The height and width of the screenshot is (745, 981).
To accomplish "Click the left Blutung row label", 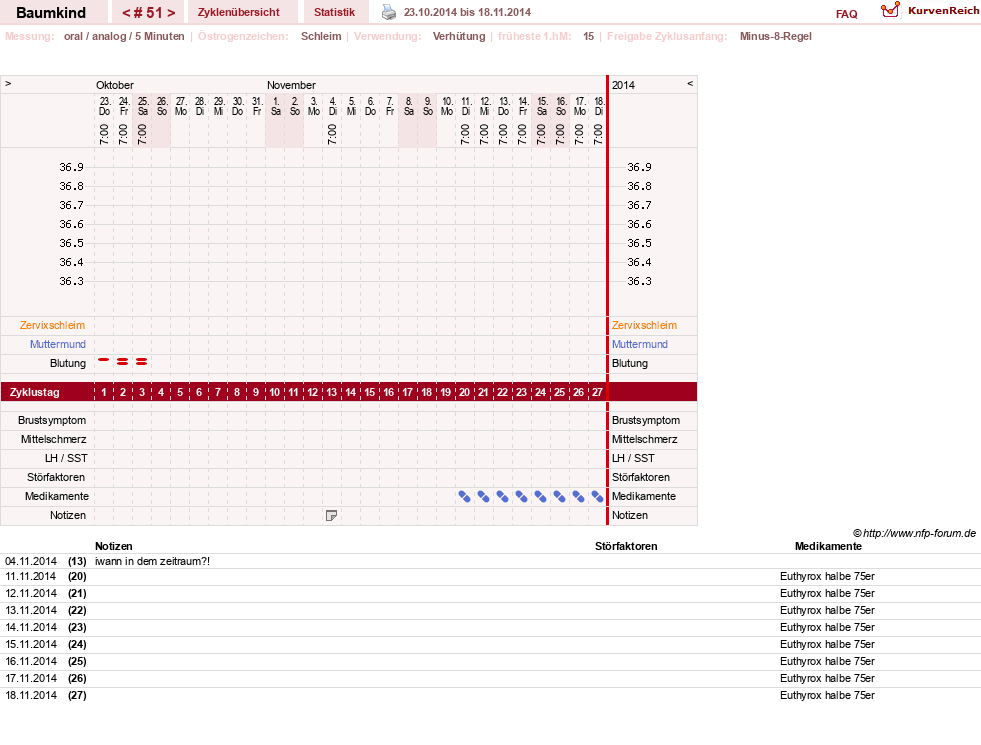I will click(x=68, y=363).
